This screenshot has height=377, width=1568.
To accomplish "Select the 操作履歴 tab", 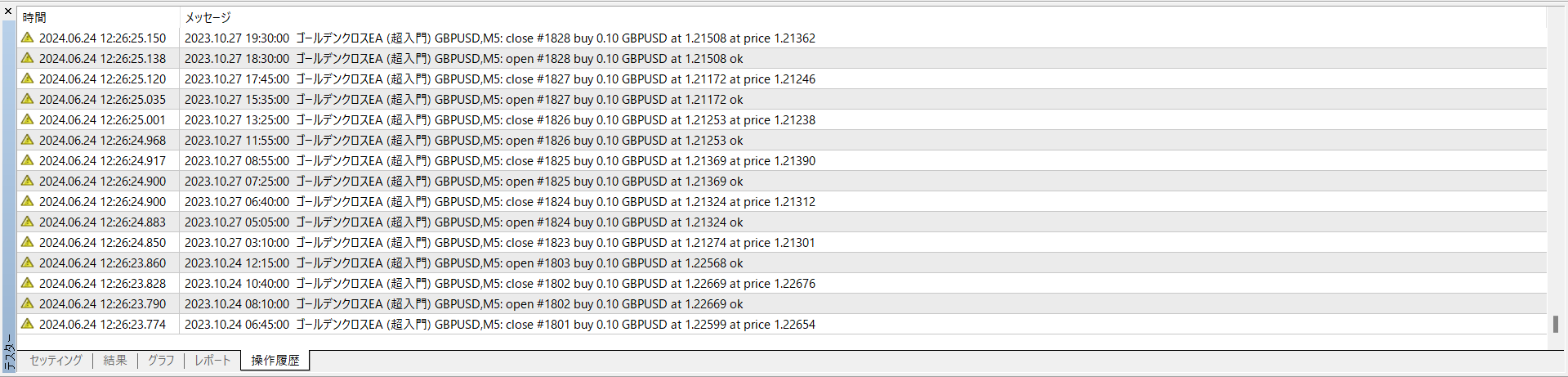I will coord(275,361).
